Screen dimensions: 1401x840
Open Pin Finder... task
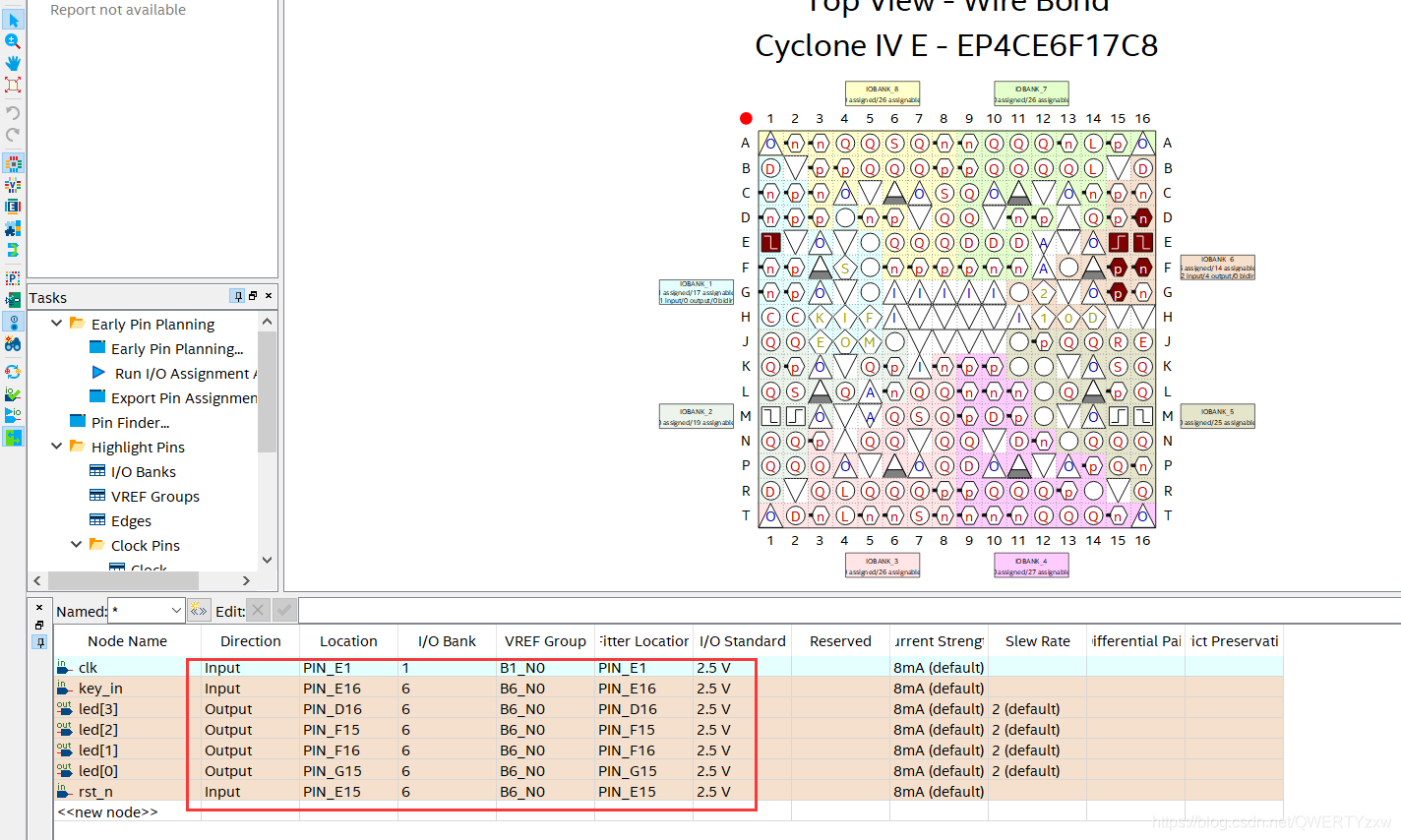click(x=130, y=422)
